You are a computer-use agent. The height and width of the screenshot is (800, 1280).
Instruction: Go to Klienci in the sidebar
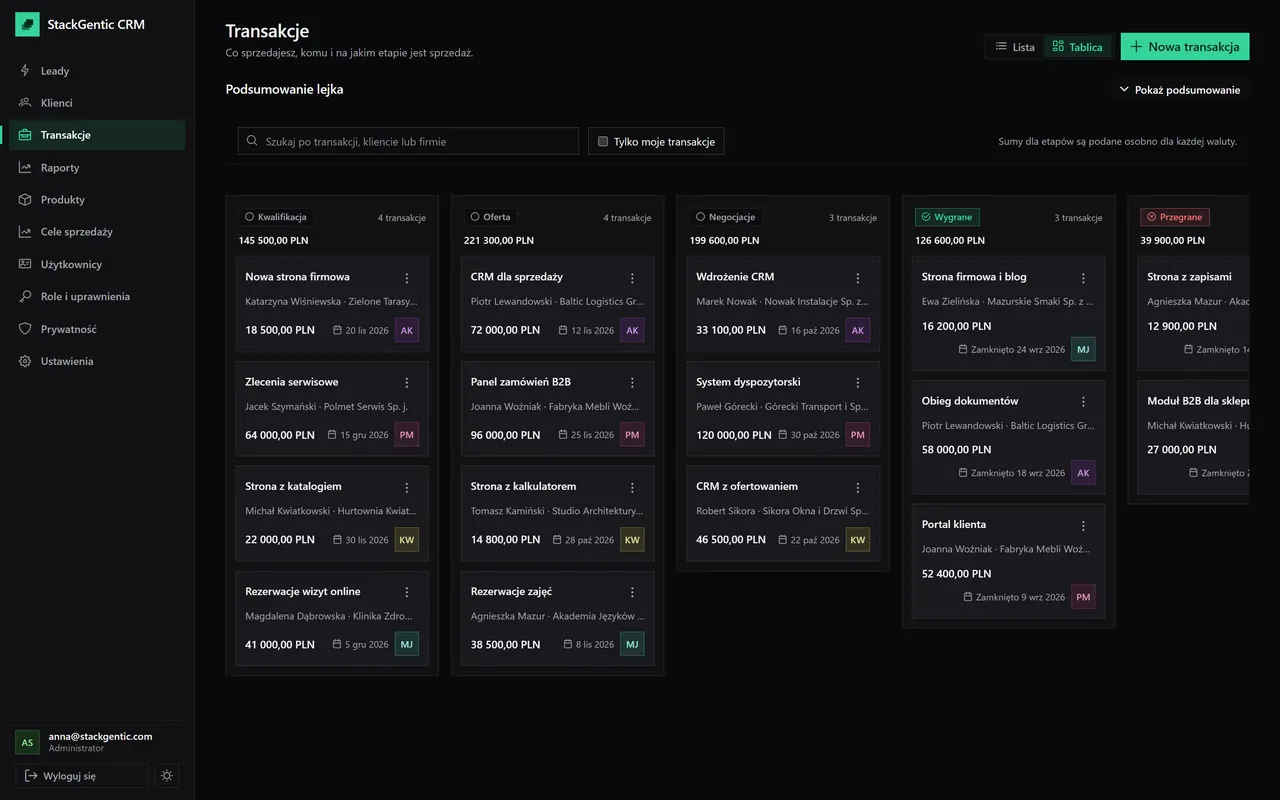(97, 103)
